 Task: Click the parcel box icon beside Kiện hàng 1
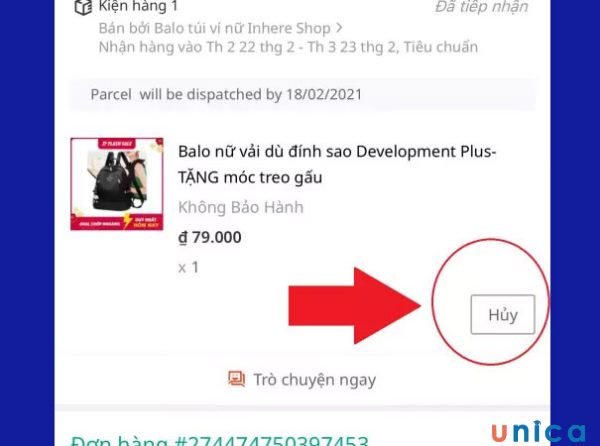point(83,7)
